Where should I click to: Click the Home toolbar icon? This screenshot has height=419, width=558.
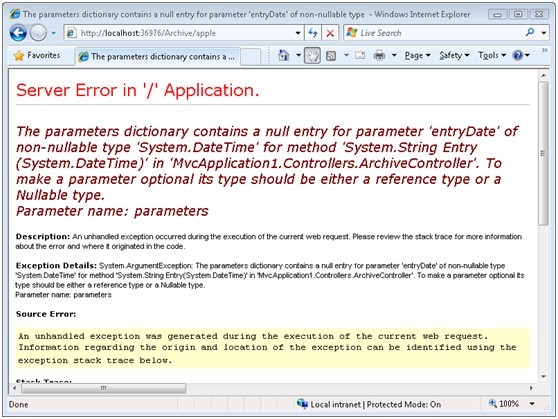coord(283,56)
